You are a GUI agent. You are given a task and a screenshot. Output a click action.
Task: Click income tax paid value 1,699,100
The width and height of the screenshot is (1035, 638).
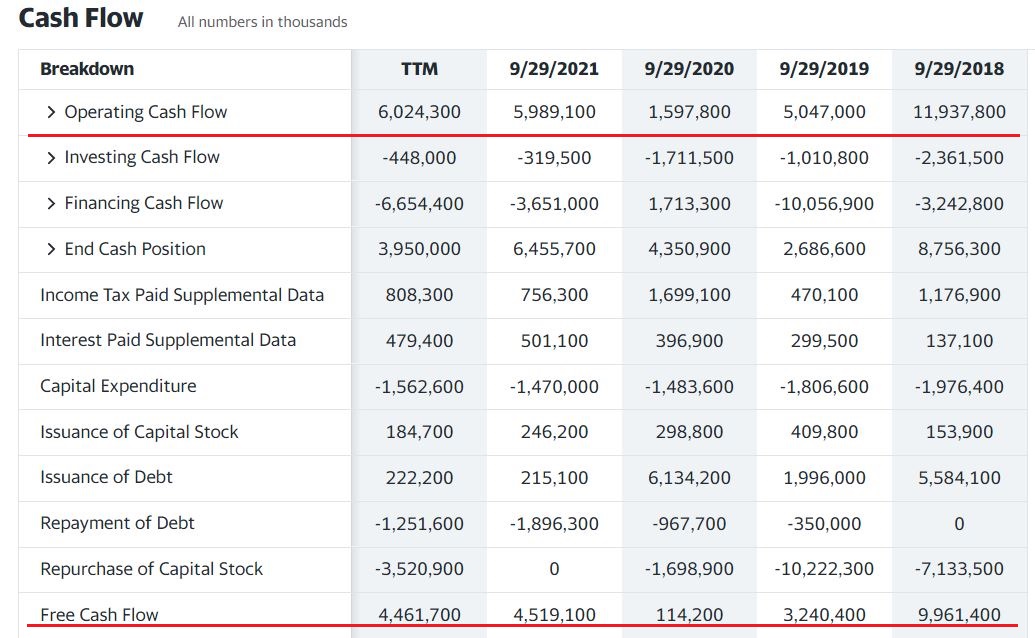[x=689, y=295]
